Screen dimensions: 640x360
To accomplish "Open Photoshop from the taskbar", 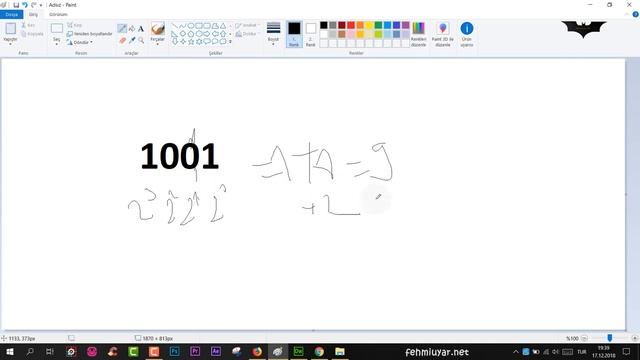I will pos(175,351).
